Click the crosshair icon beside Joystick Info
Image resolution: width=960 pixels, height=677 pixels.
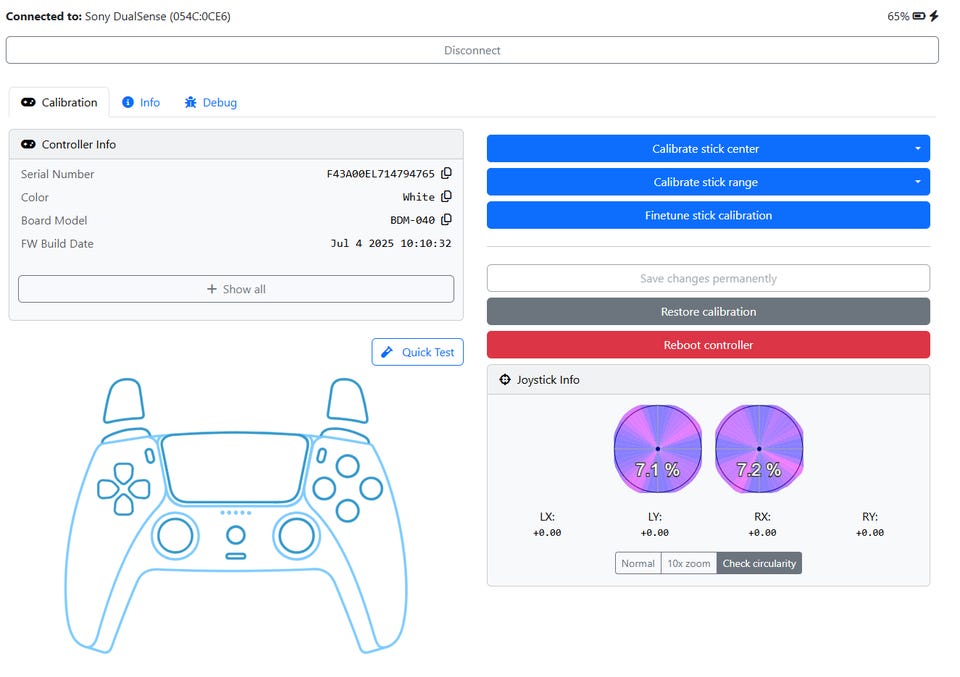pos(504,380)
